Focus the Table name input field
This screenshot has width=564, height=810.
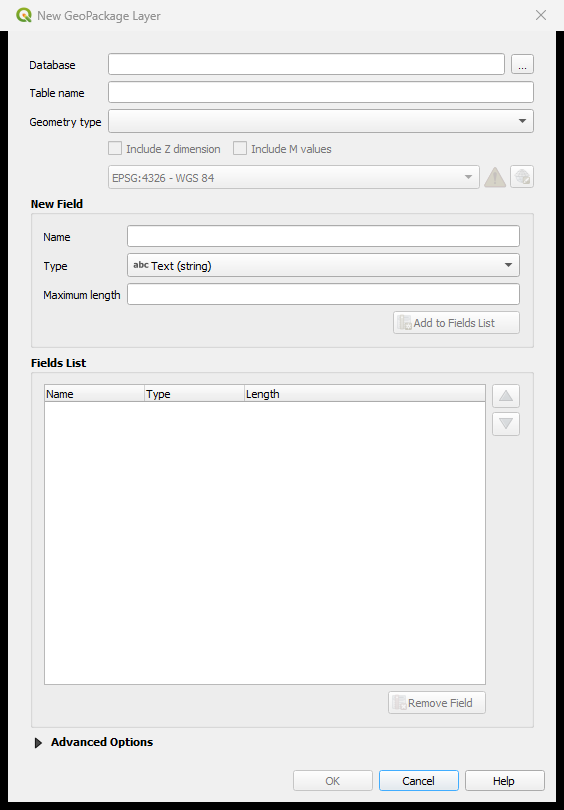[x=321, y=92]
